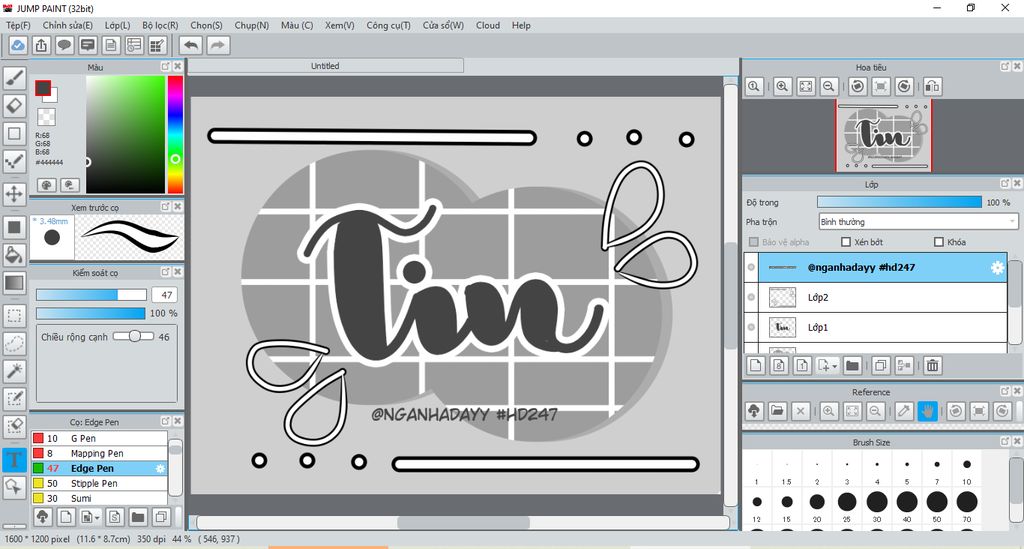Image resolution: width=1024 pixels, height=549 pixels.
Task: Select the Magic Wand tool
Action: coord(14,371)
